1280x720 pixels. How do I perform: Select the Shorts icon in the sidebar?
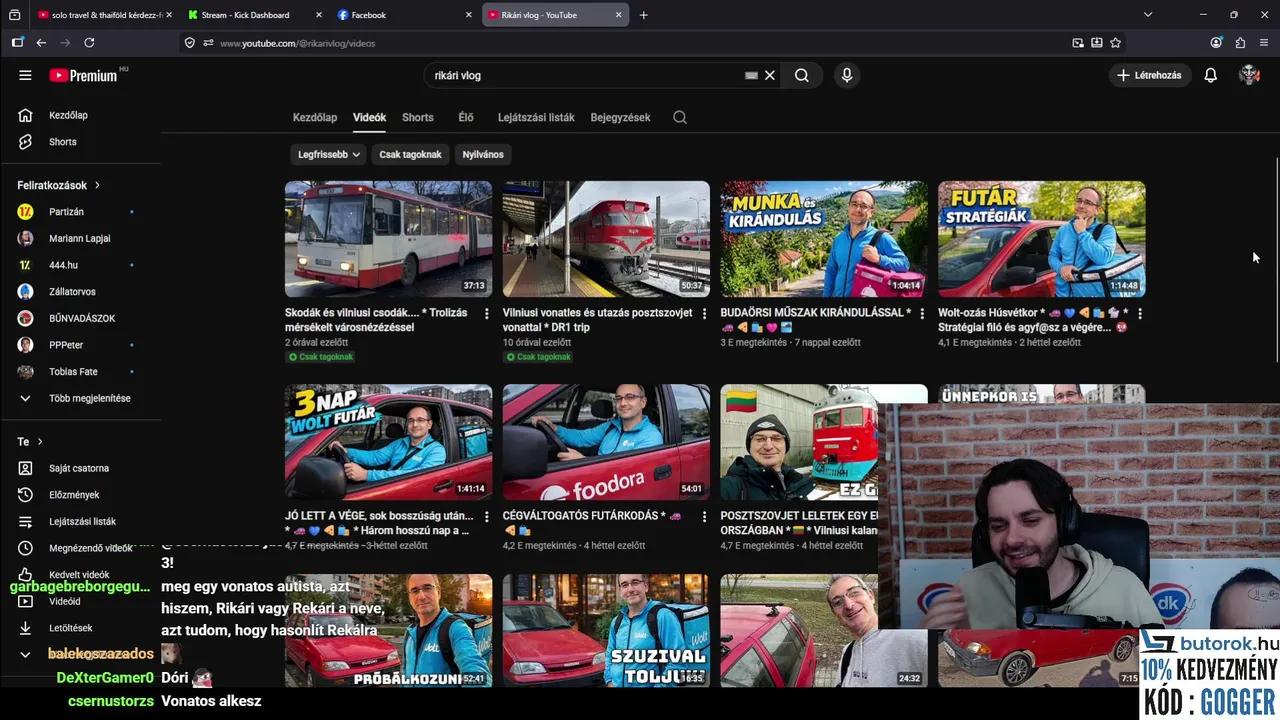click(x=25, y=141)
